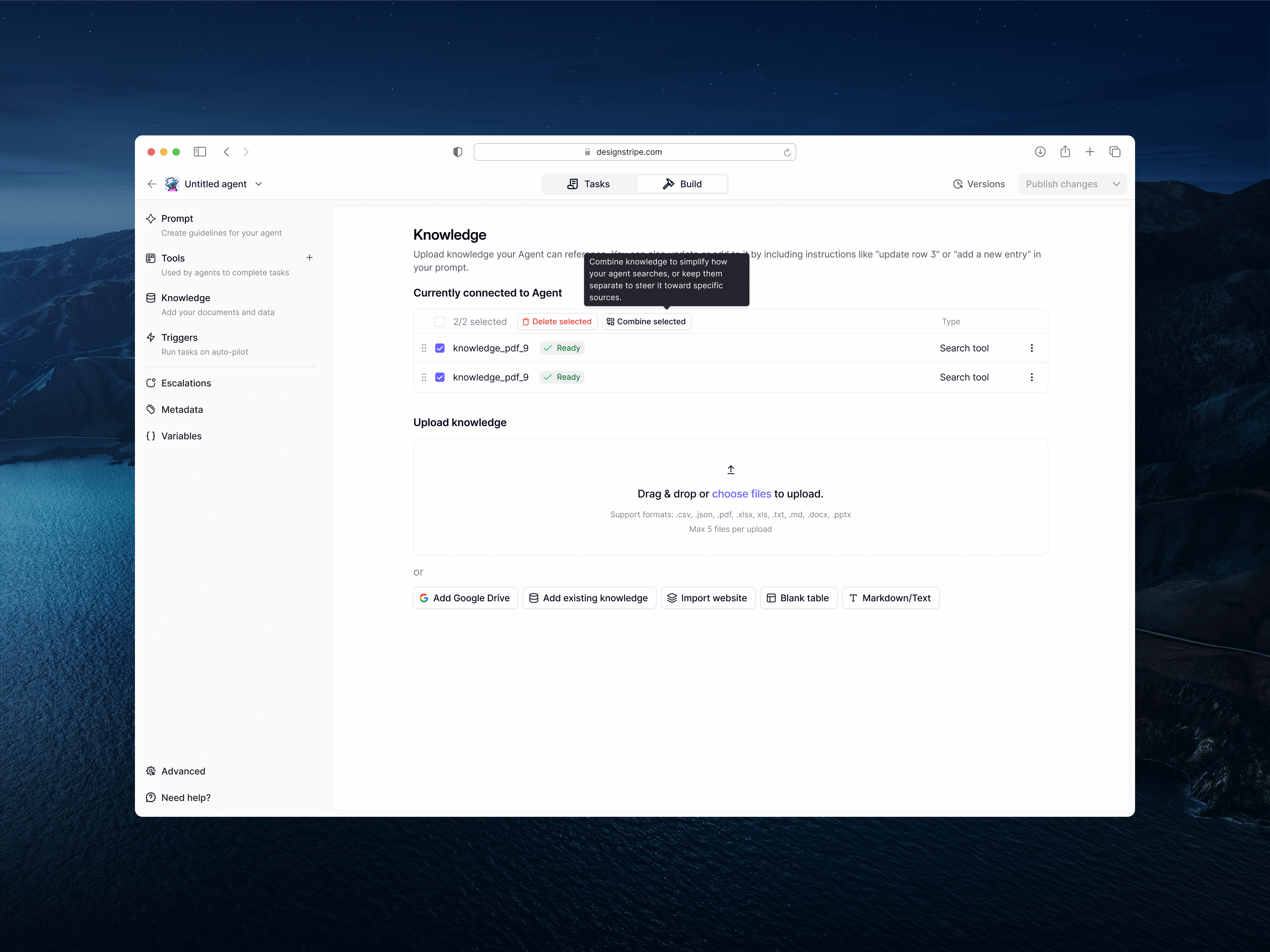Click the browser sidebar toggle icon
Viewport: 1270px width, 952px height.
(200, 151)
